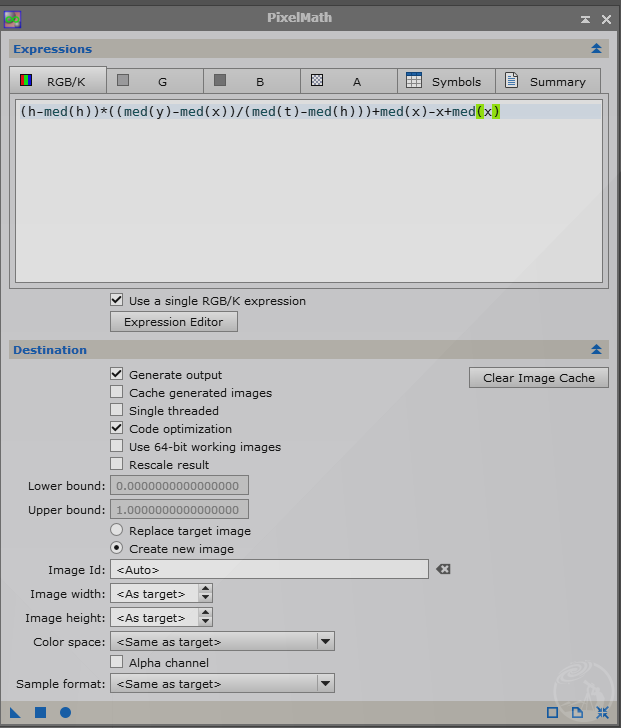
Task: Click the square outline icon in bottom bar
Action: pos(552,713)
